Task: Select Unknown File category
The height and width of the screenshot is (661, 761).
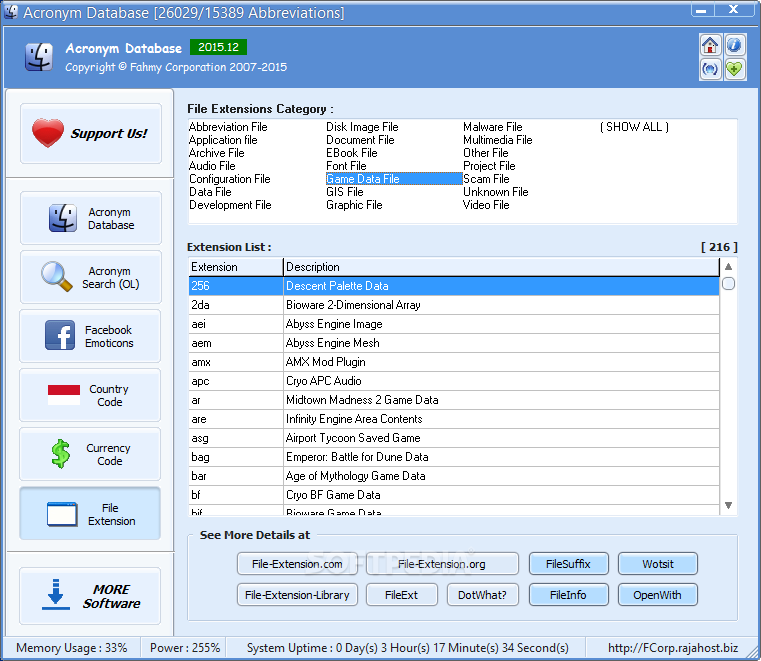Action: [496, 192]
